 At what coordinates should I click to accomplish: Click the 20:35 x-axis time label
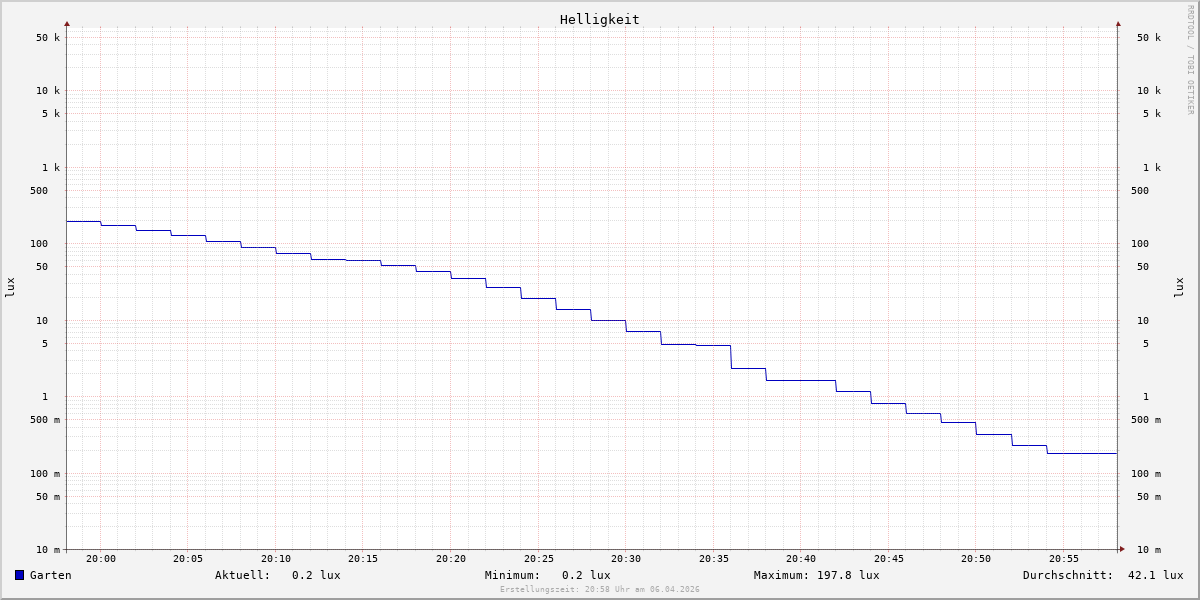coord(714,559)
